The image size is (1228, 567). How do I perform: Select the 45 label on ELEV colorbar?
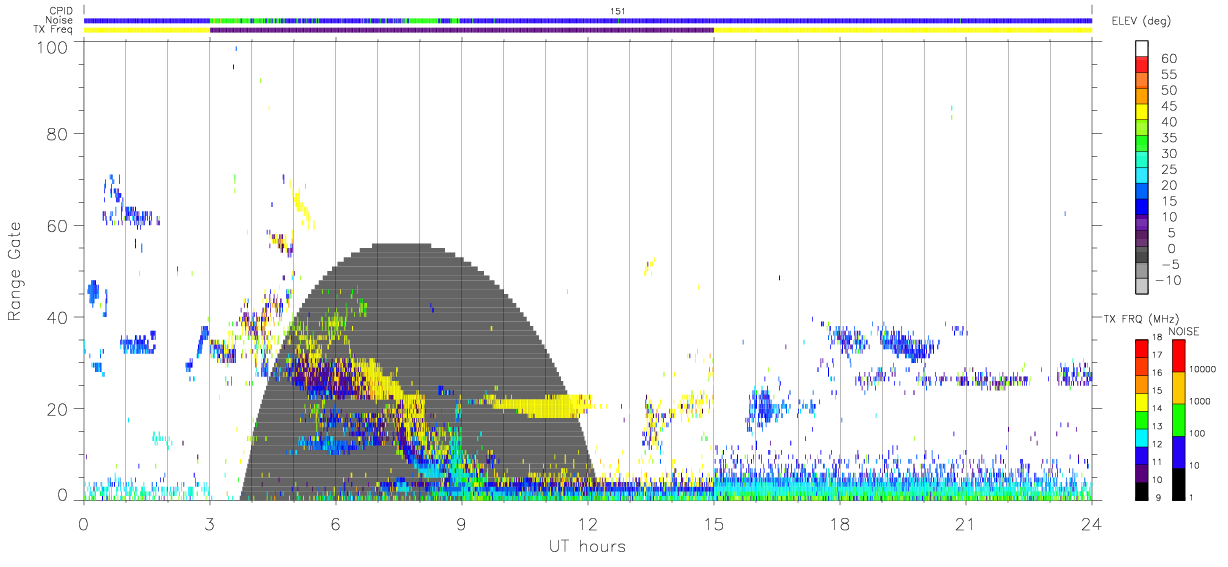click(1168, 106)
